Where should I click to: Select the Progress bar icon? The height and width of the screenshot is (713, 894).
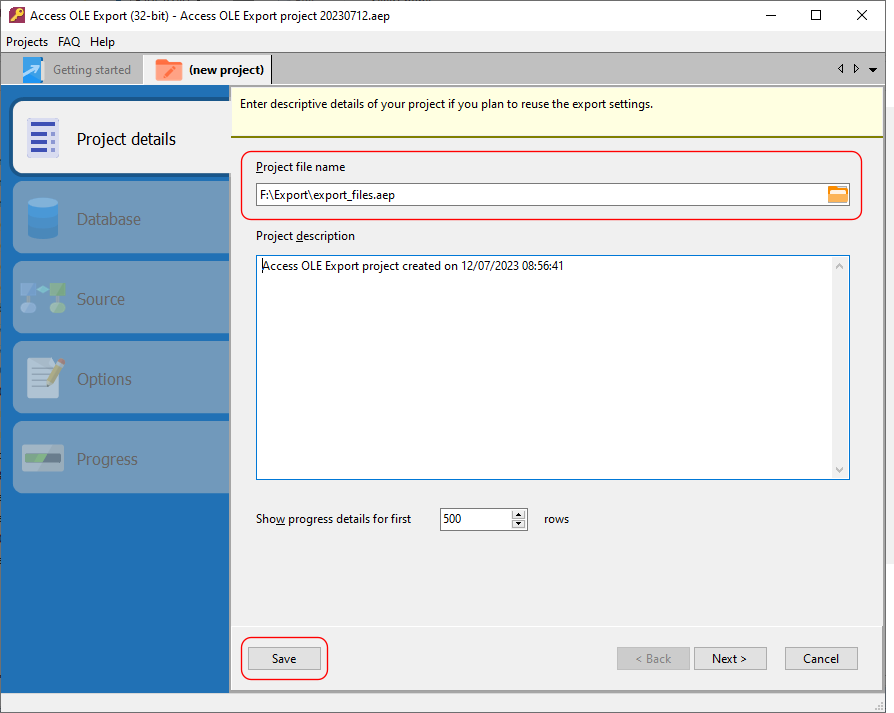coord(43,459)
